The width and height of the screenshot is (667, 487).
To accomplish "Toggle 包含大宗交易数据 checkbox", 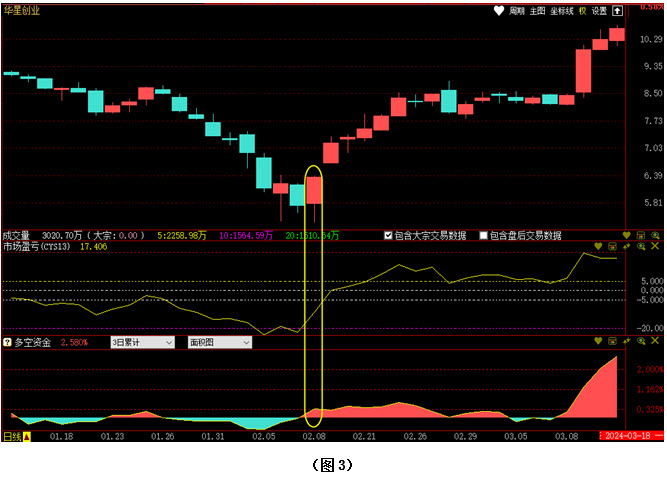I will [390, 236].
